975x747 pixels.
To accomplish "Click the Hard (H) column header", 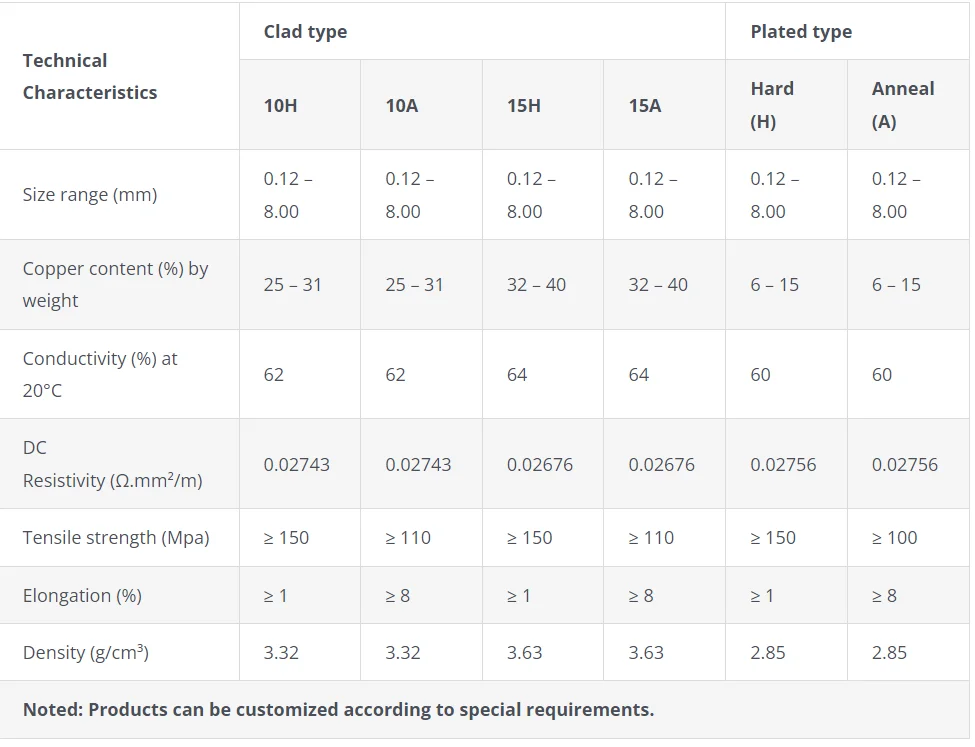I will [x=772, y=105].
